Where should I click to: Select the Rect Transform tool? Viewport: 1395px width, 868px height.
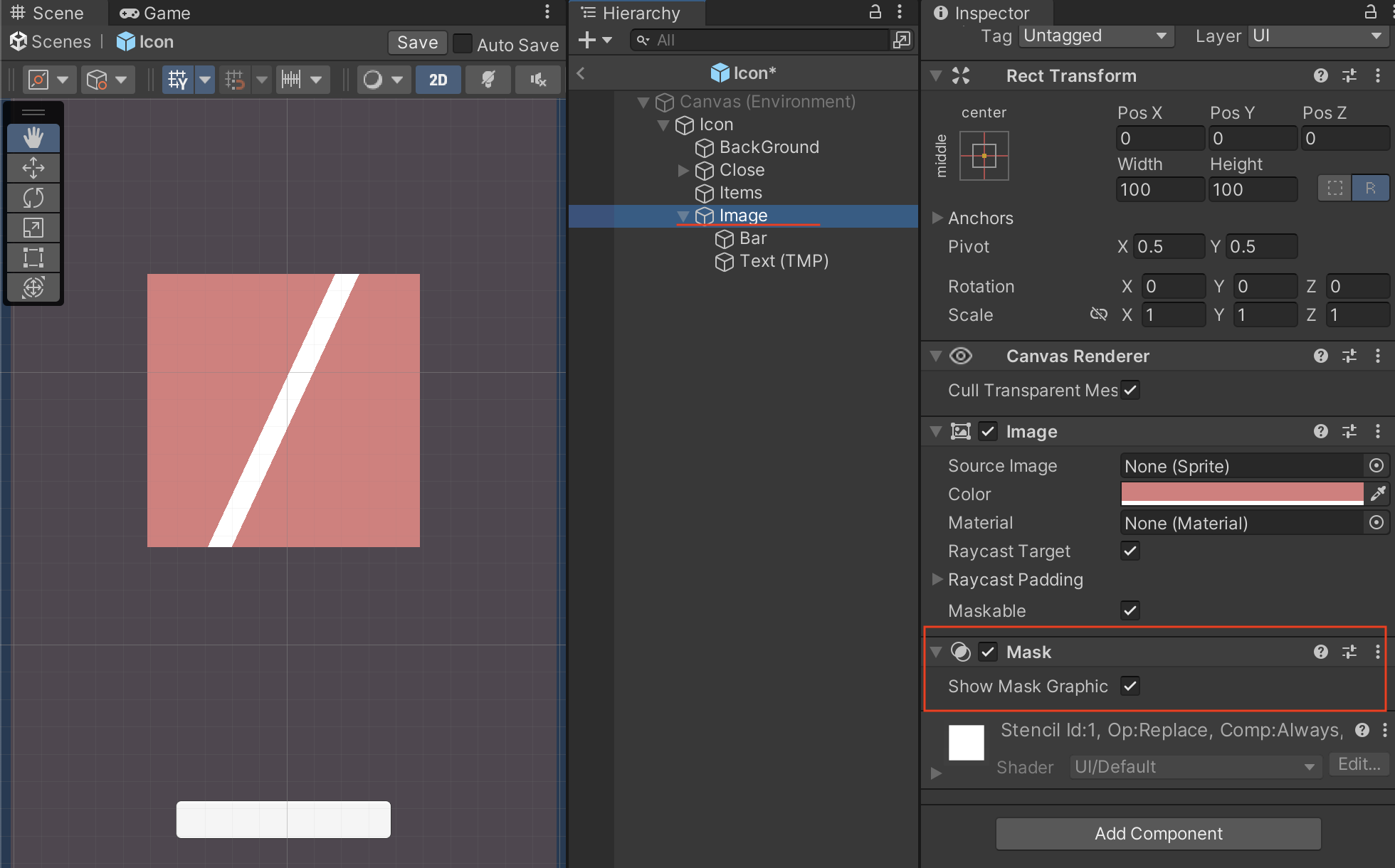coord(33,258)
